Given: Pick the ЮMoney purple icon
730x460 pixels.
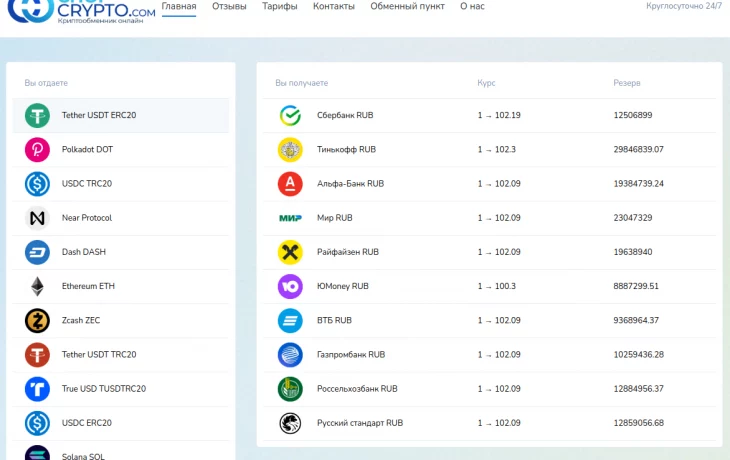Looking at the screenshot, I should [x=290, y=286].
